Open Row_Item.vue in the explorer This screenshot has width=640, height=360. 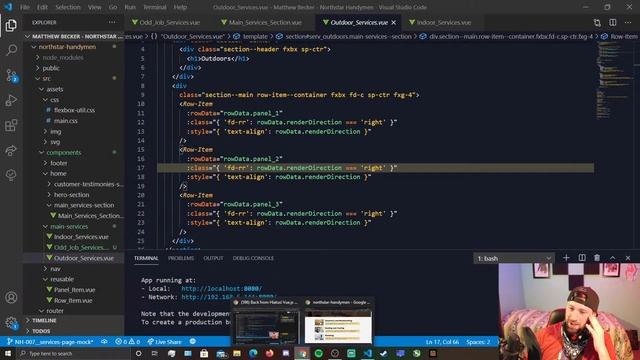point(73,300)
